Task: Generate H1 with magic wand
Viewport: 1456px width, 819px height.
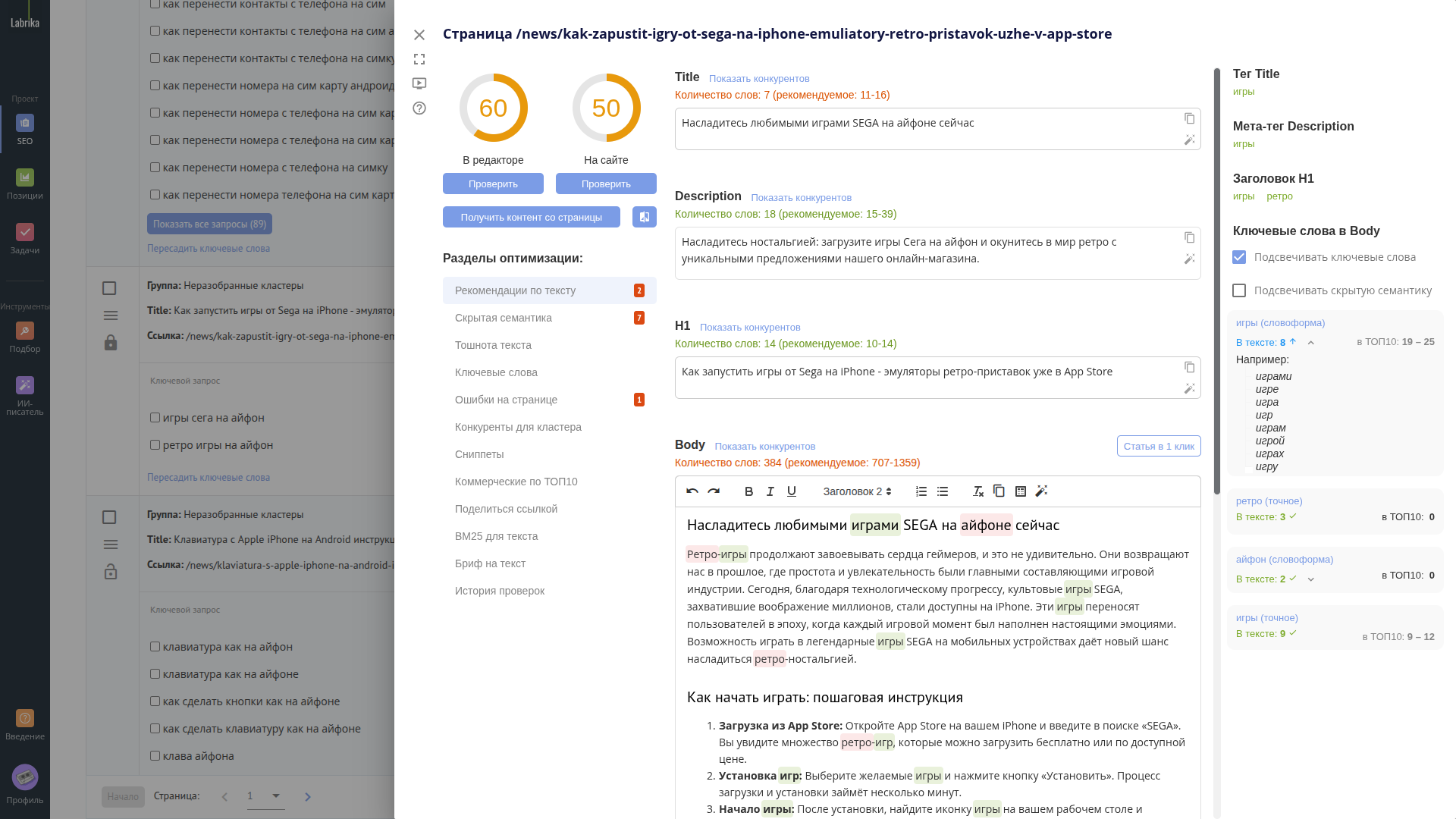Action: [x=1189, y=388]
